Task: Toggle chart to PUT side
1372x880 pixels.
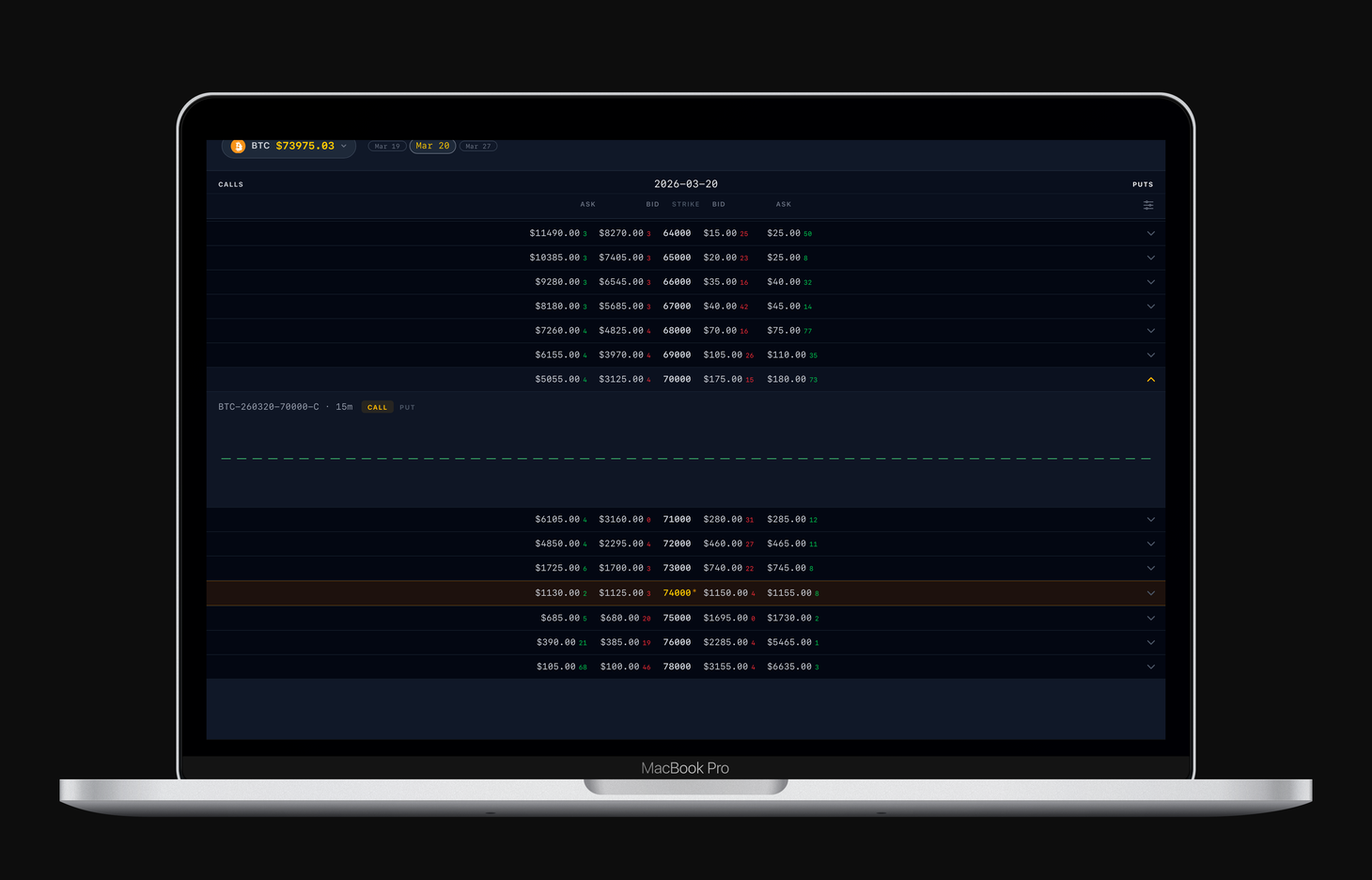Action: coord(407,408)
